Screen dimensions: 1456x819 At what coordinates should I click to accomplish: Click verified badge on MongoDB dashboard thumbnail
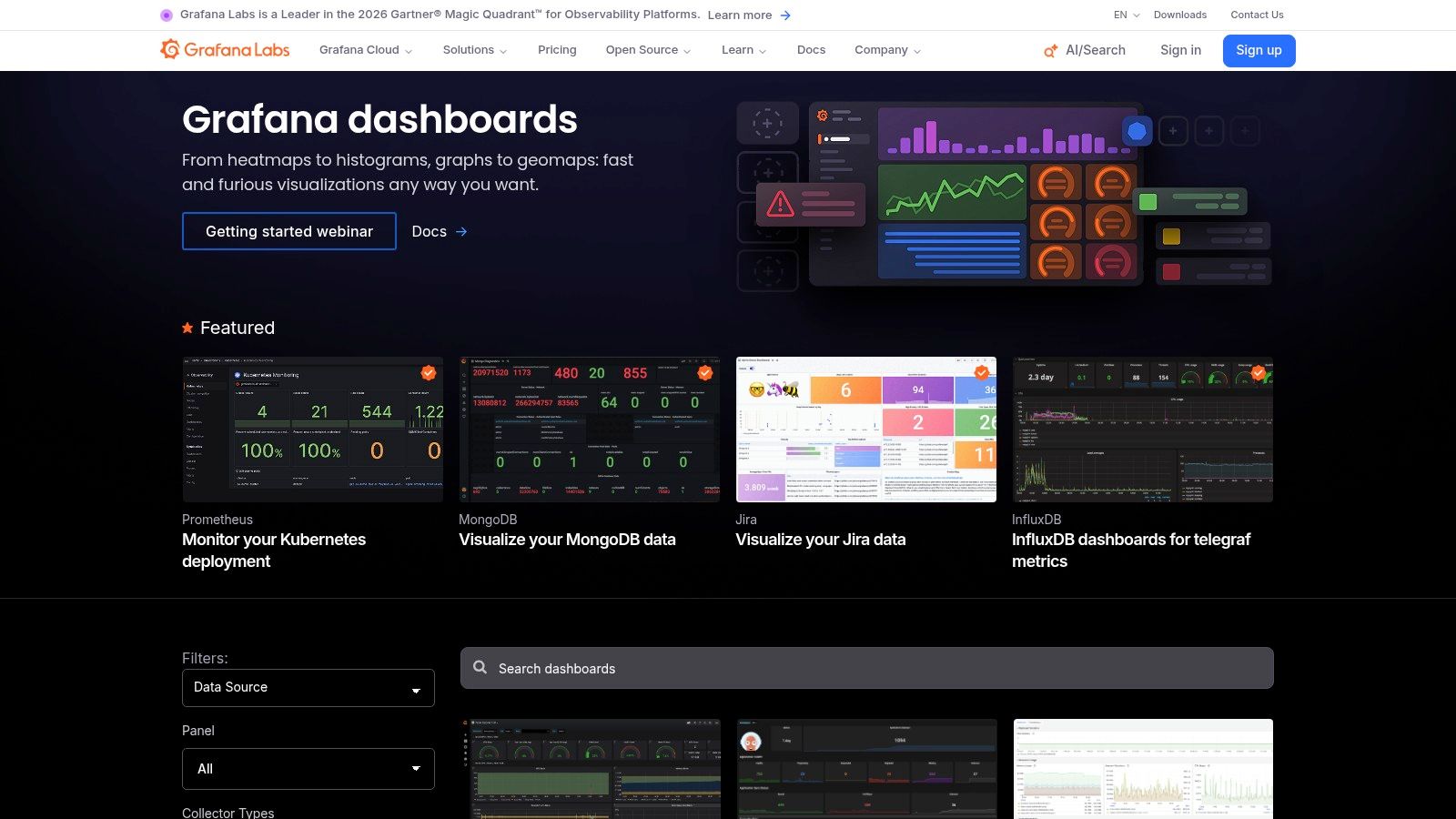704,372
